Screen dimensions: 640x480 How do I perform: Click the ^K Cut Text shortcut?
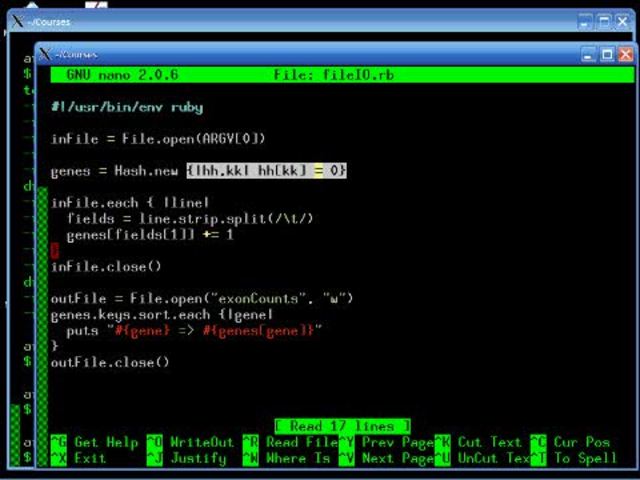pyautogui.click(x=478, y=442)
